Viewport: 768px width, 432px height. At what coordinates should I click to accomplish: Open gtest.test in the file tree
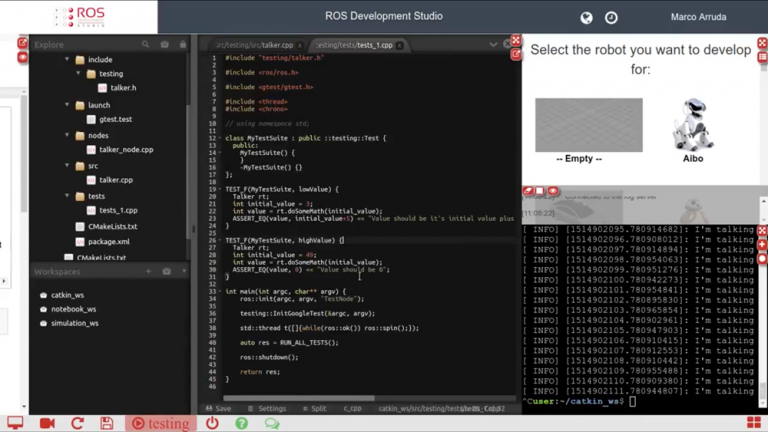(x=115, y=119)
